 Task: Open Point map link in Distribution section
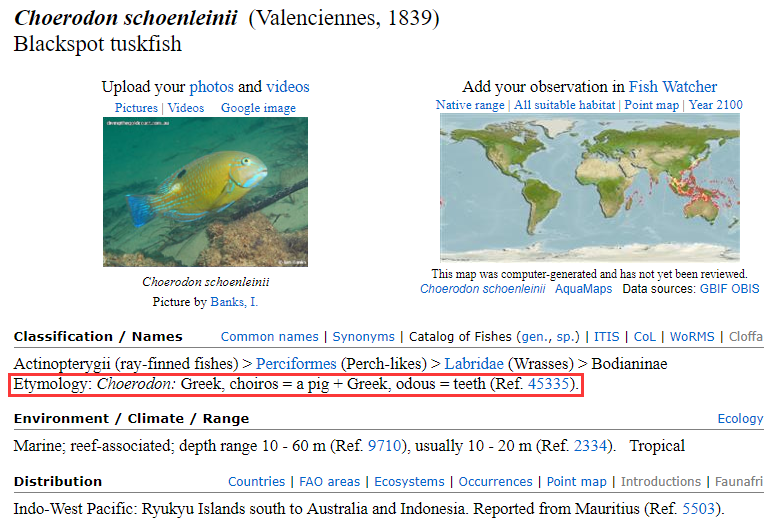point(576,482)
